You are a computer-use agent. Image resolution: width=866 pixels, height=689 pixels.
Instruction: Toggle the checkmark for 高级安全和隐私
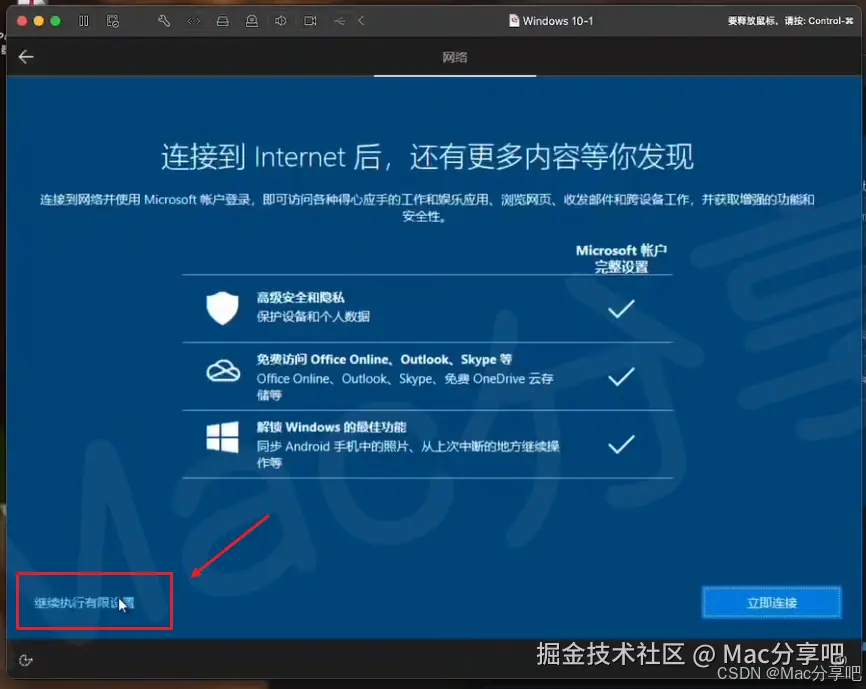pos(621,309)
